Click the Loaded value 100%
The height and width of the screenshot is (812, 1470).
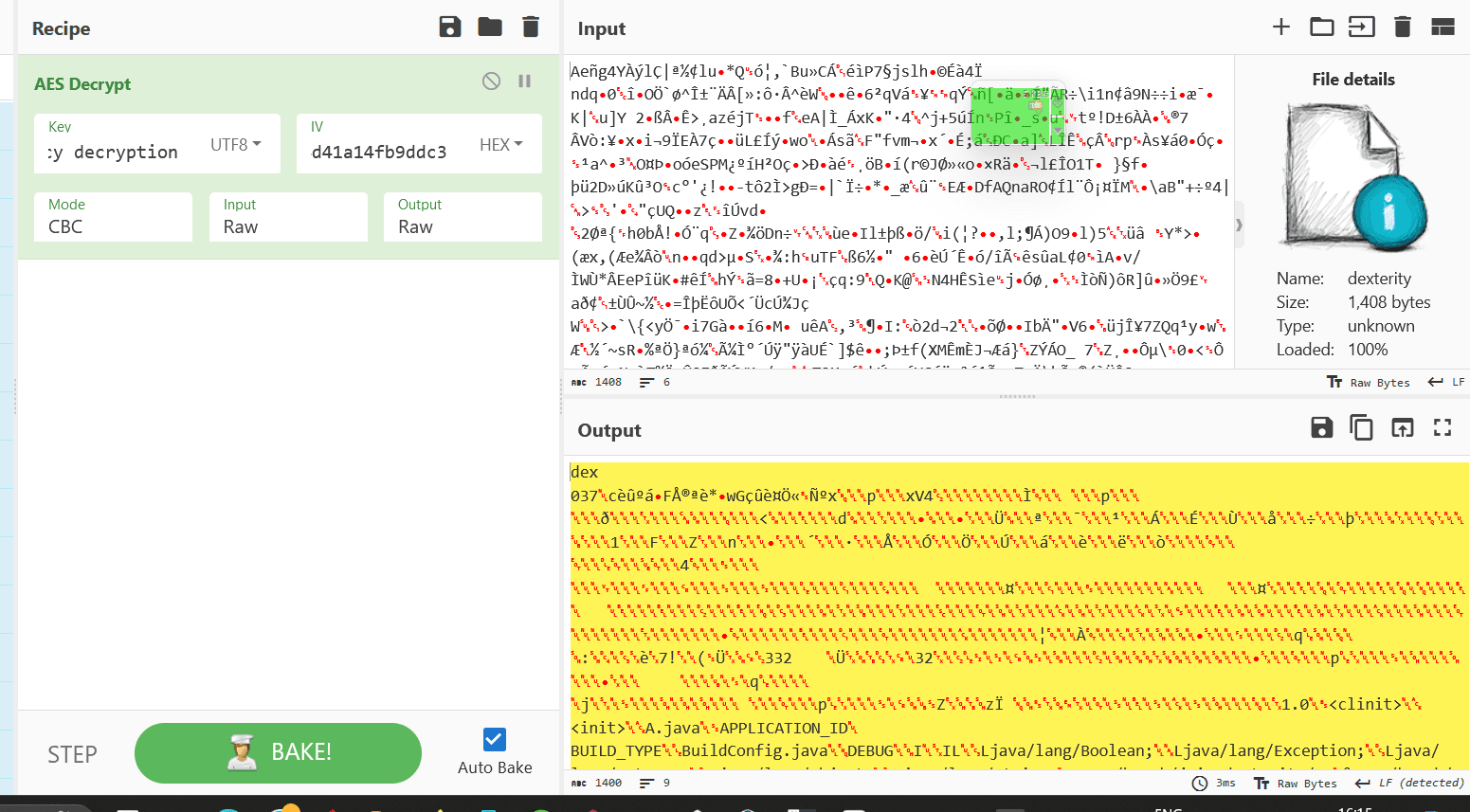click(1368, 350)
